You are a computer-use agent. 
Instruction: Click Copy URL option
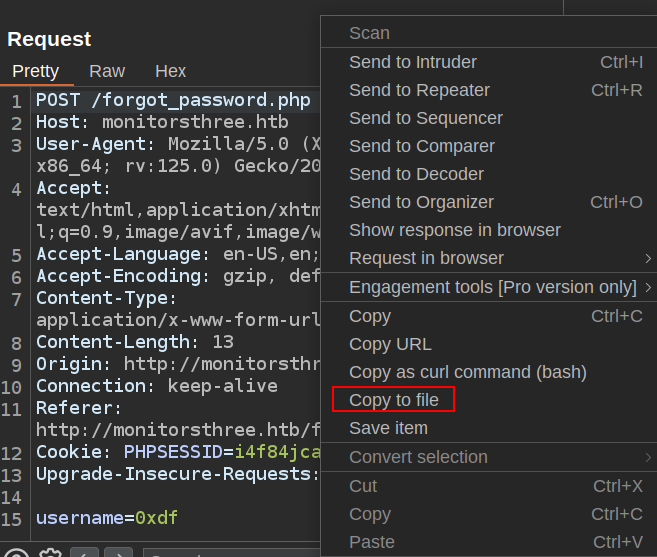click(x=390, y=344)
